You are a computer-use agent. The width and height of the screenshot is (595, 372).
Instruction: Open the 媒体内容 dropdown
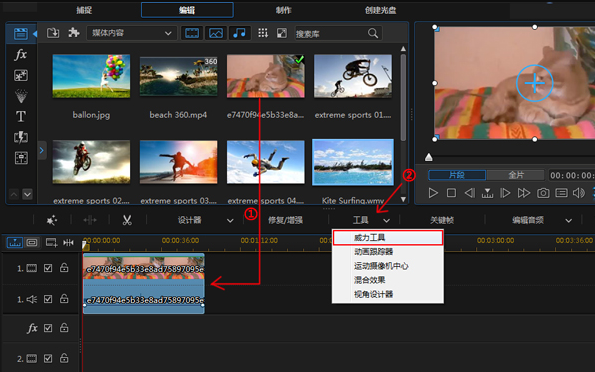click(132, 33)
